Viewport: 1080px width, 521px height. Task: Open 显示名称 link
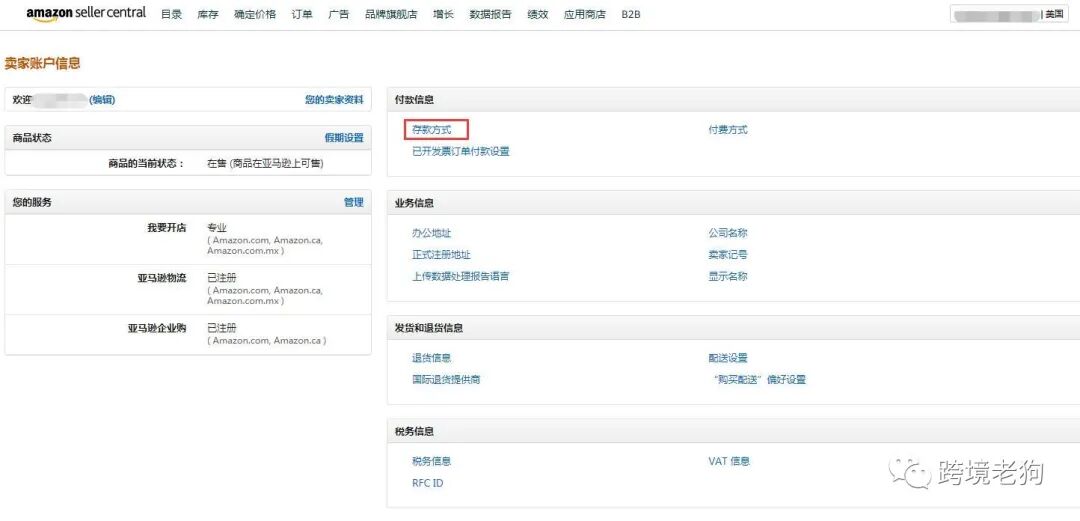pyautogui.click(x=728, y=276)
